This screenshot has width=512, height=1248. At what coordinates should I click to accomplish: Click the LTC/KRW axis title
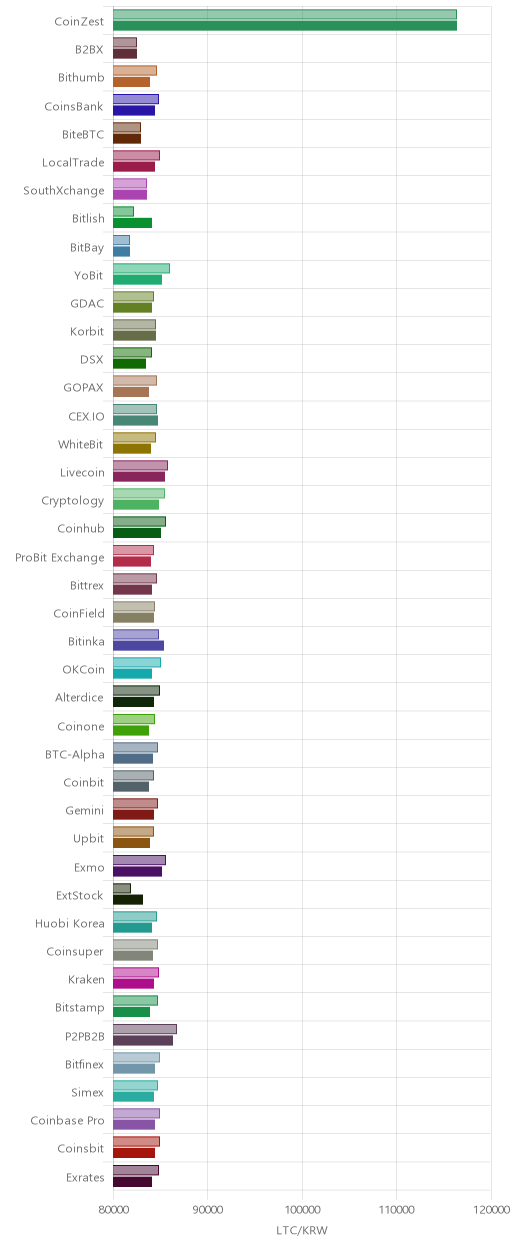pos(301,1230)
